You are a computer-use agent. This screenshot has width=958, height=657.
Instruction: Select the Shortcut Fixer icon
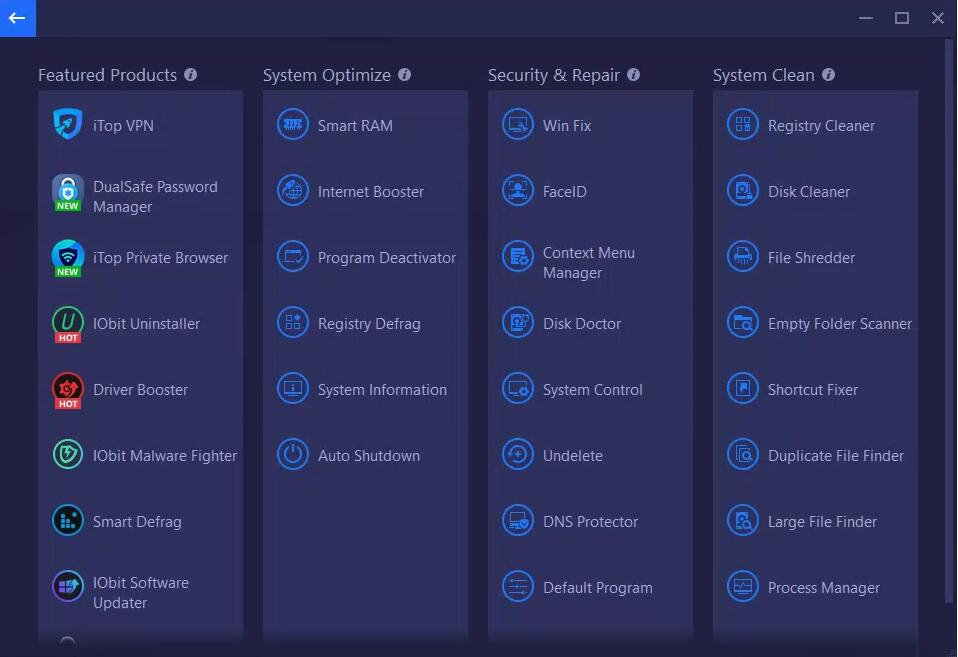click(743, 389)
